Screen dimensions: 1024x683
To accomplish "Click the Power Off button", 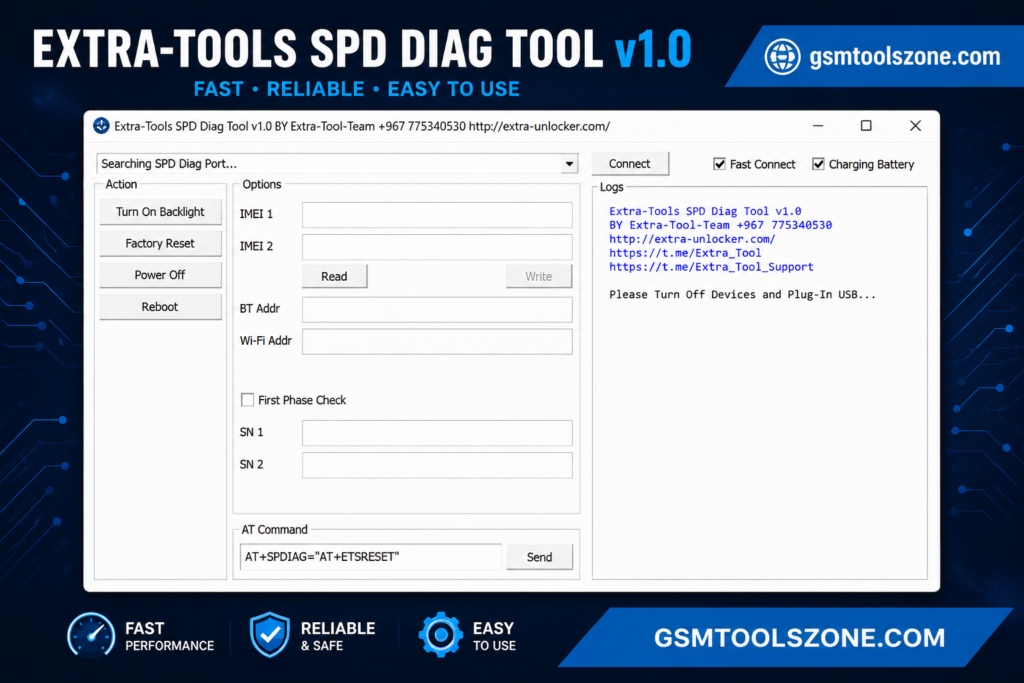I will click(160, 275).
